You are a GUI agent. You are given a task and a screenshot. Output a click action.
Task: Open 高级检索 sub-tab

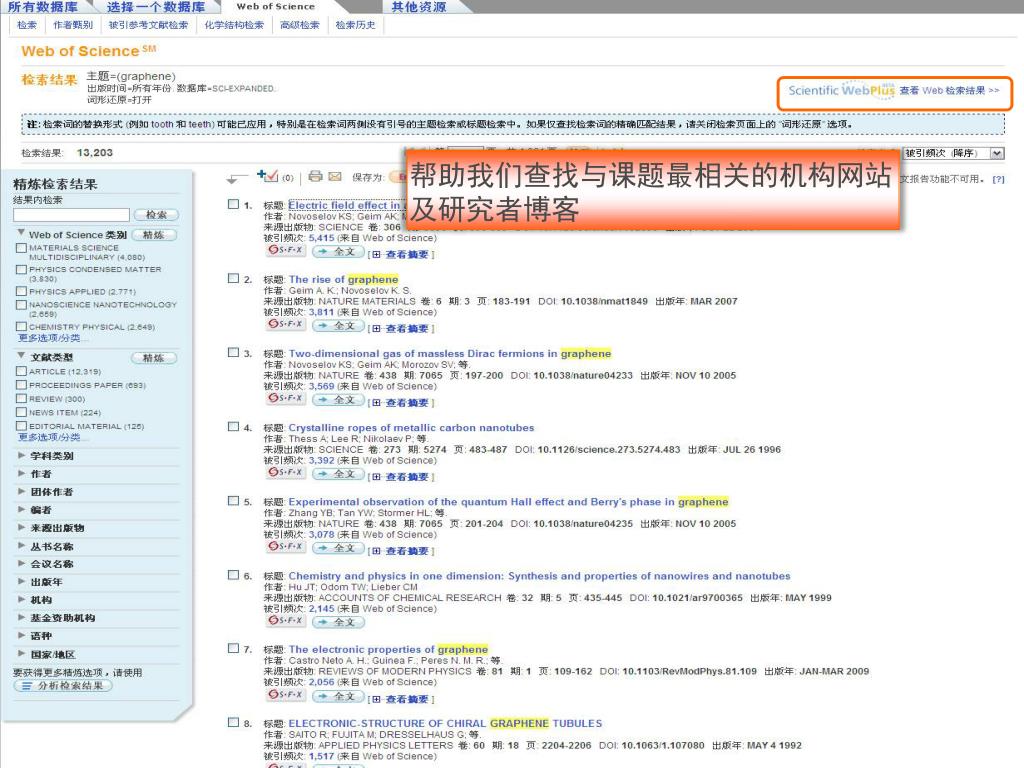[x=300, y=25]
